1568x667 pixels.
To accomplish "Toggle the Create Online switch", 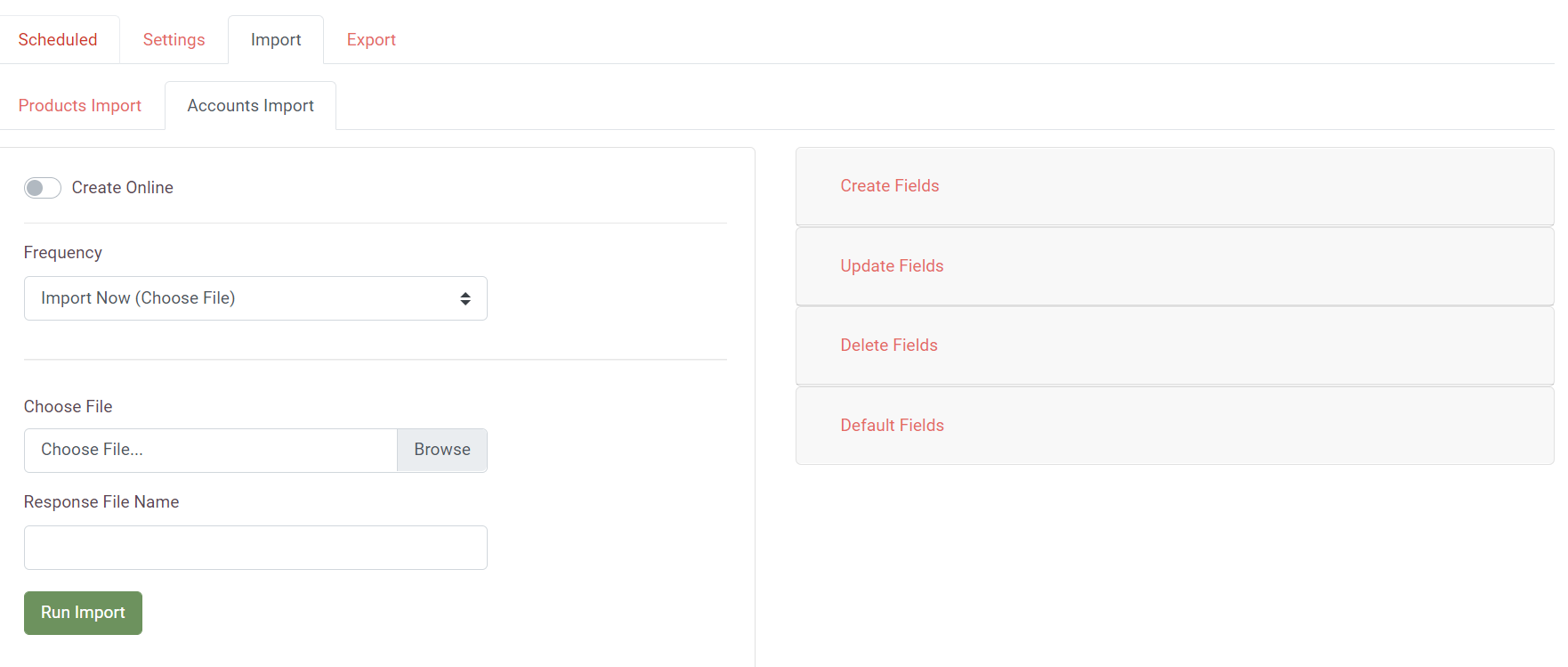I will 43,188.
